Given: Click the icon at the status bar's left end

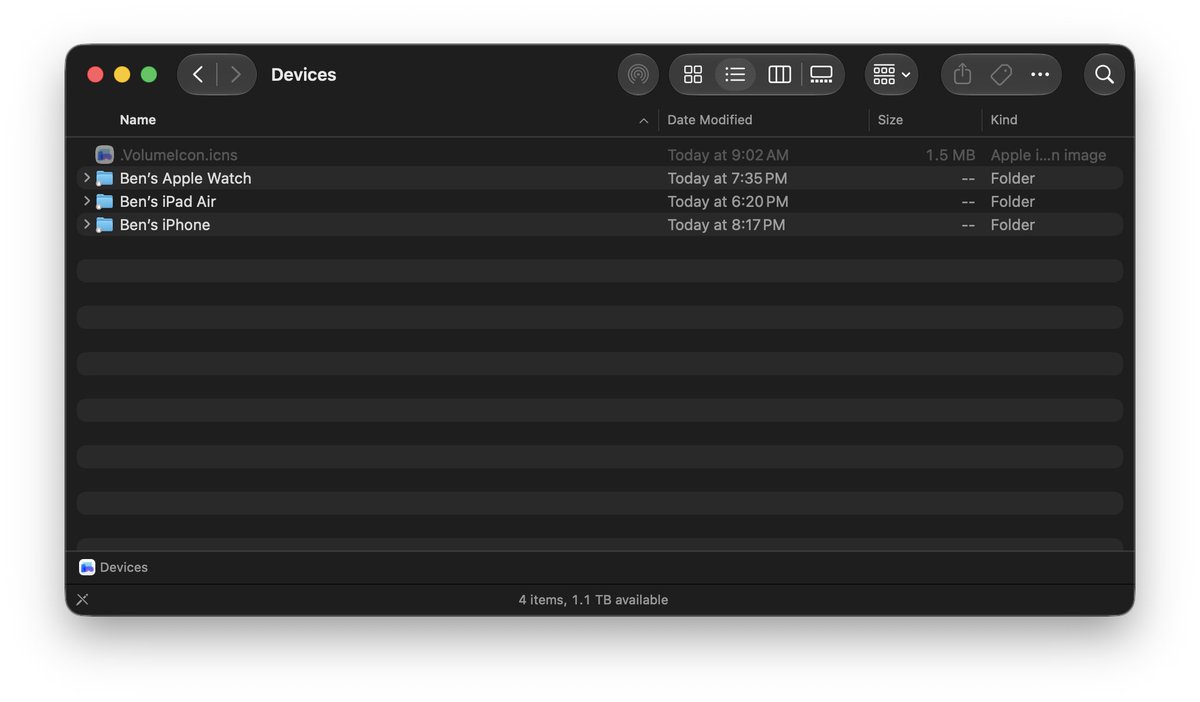Looking at the screenshot, I should click(x=82, y=600).
